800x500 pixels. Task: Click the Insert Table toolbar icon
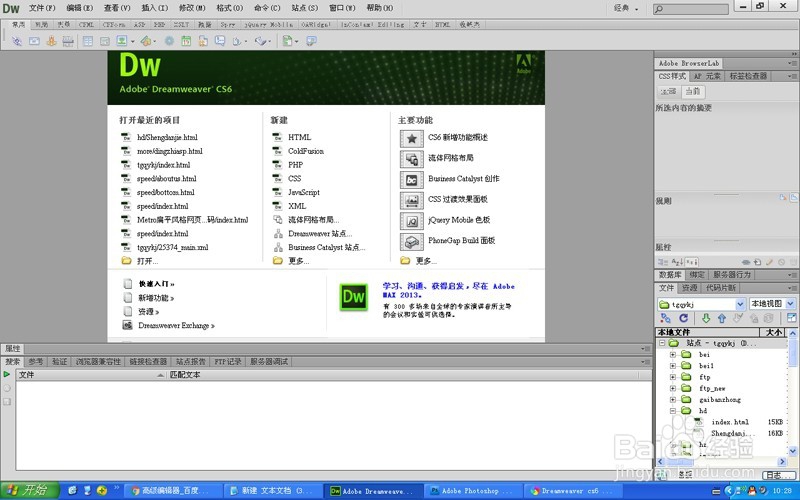click(88, 41)
